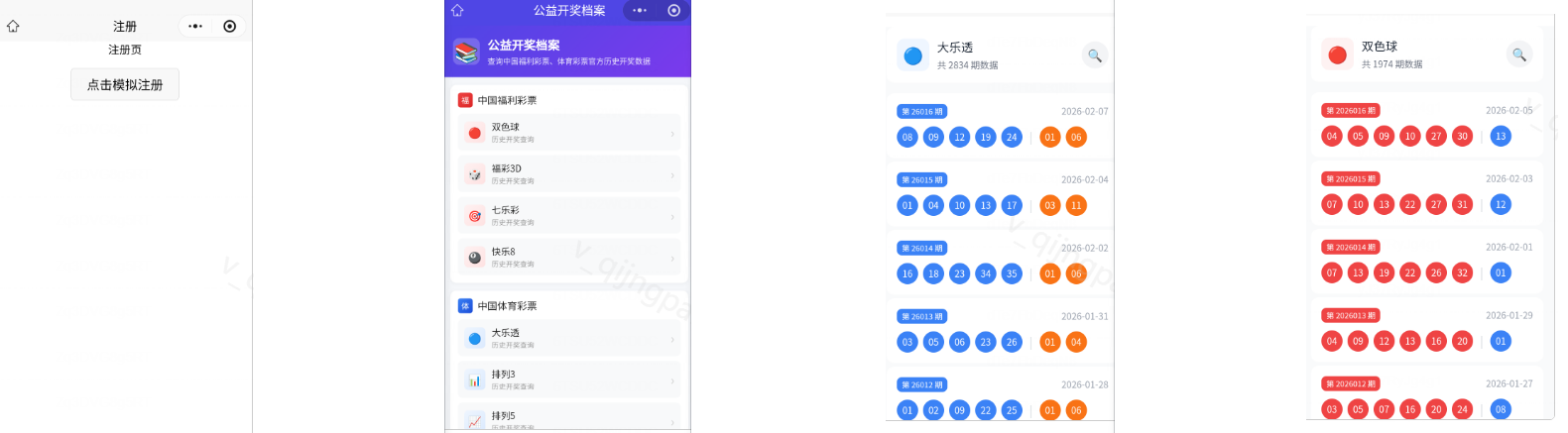Click the date 2026-01-29 in 双色球 list
Image resolution: width=1568 pixels, height=433 pixels.
1509,316
